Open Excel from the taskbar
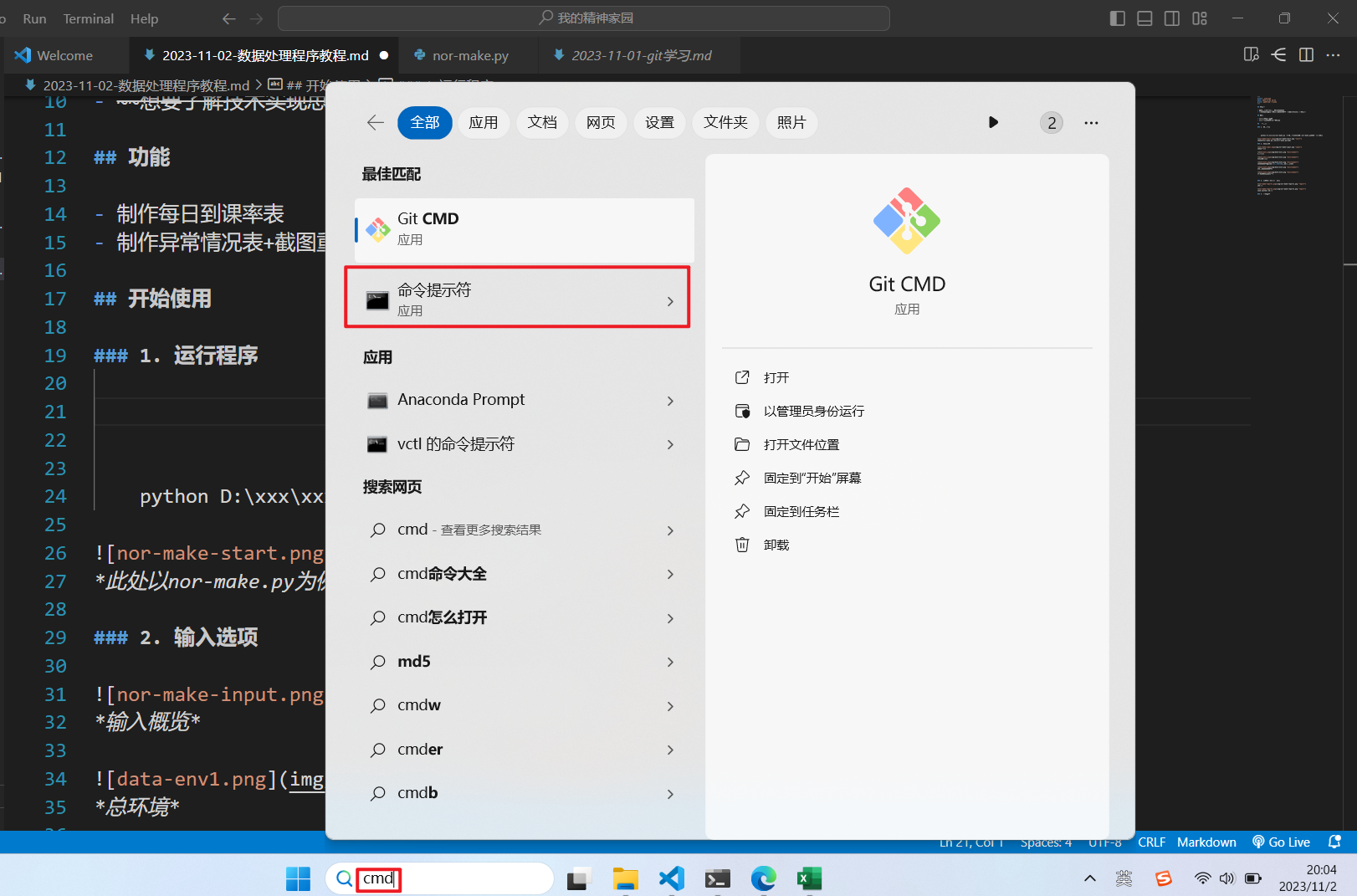The width and height of the screenshot is (1357, 896). point(809,878)
